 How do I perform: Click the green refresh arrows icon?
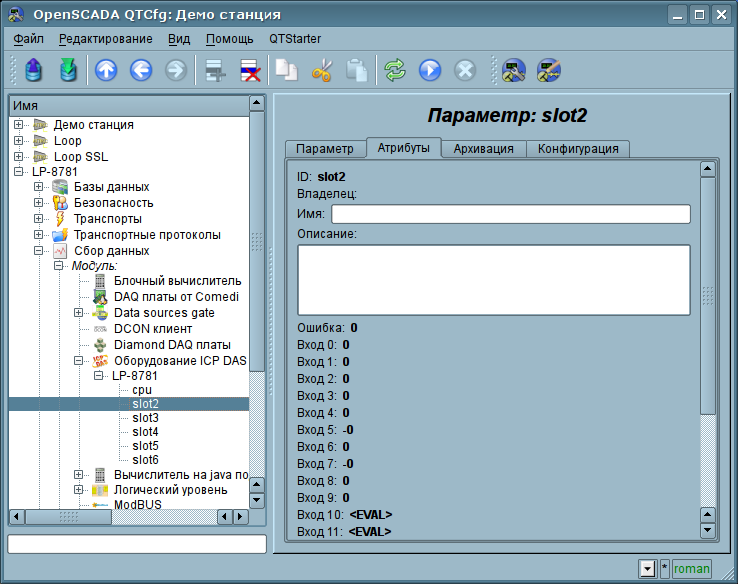[x=396, y=71]
